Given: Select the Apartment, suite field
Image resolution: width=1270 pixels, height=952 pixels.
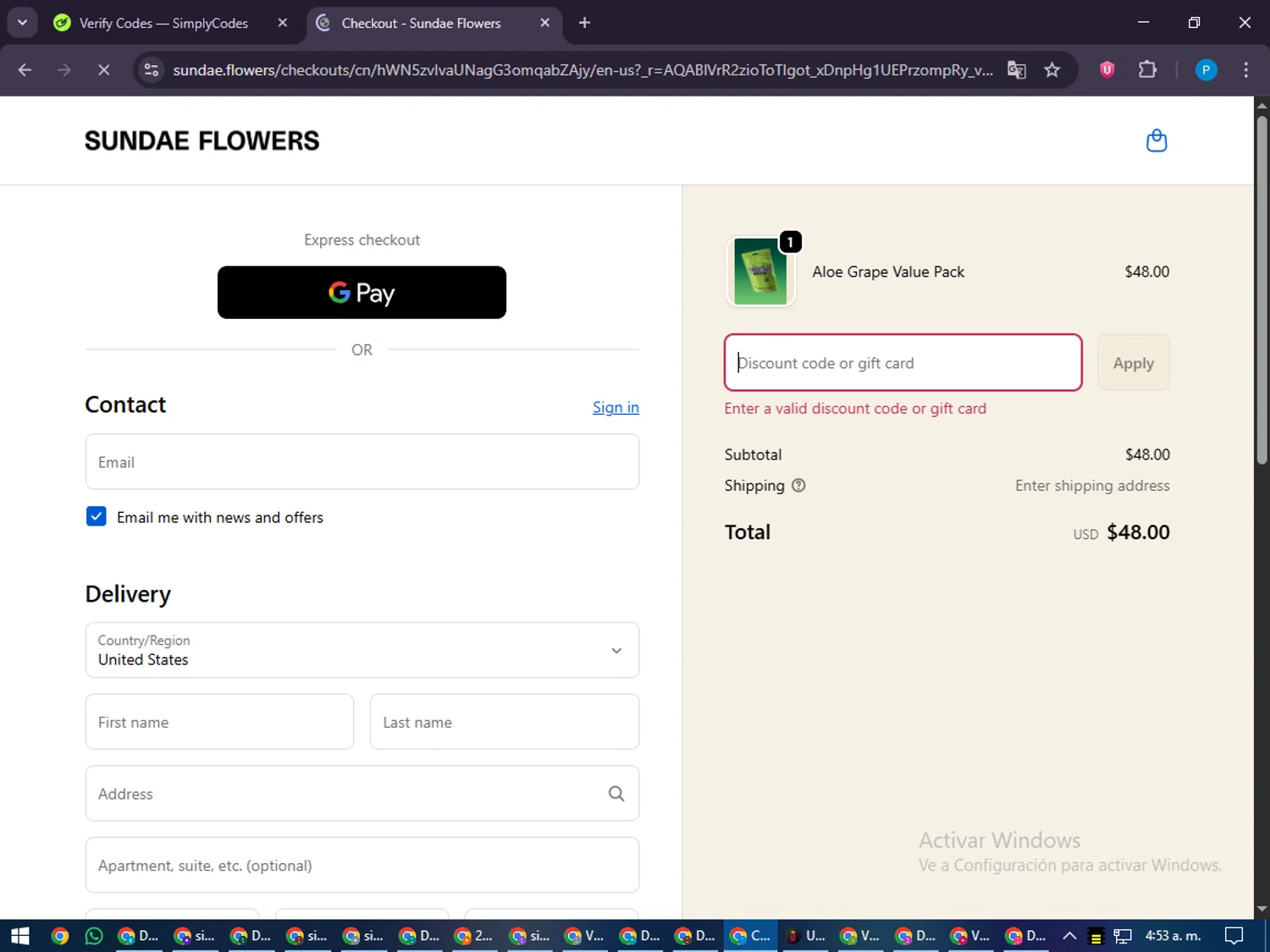Looking at the screenshot, I should point(362,865).
